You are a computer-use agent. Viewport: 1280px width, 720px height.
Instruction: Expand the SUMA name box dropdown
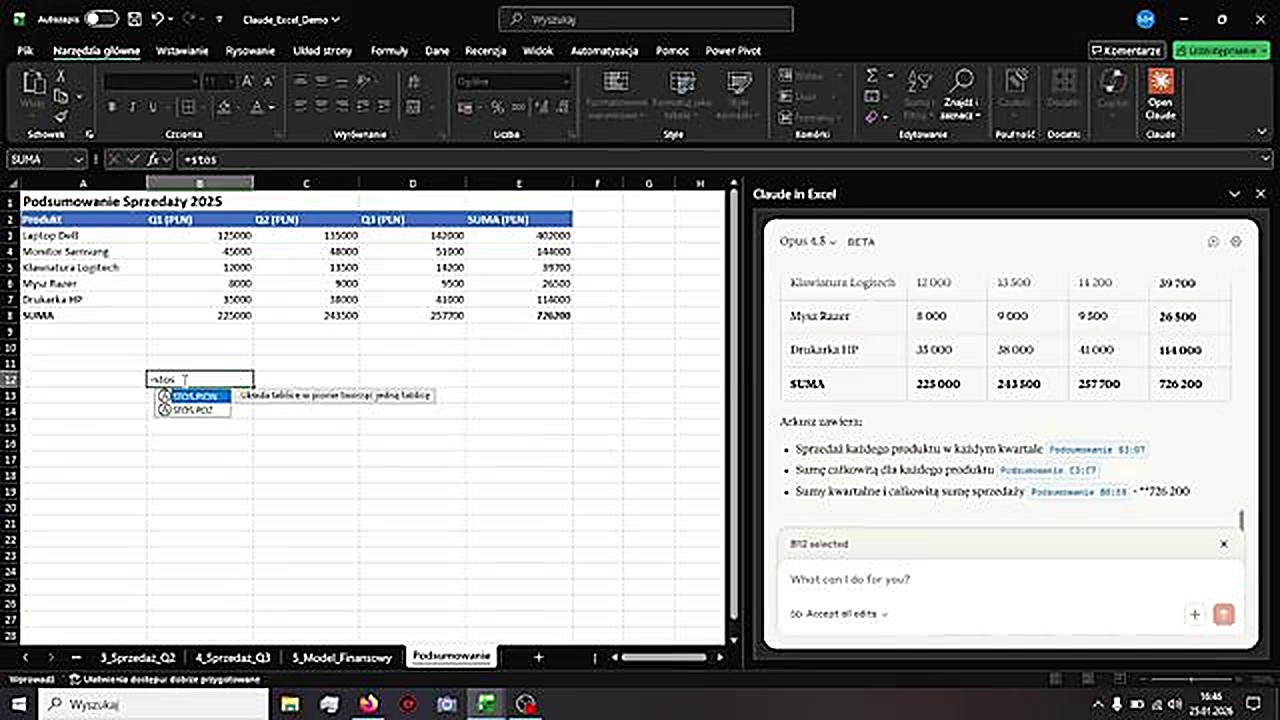(x=77, y=159)
